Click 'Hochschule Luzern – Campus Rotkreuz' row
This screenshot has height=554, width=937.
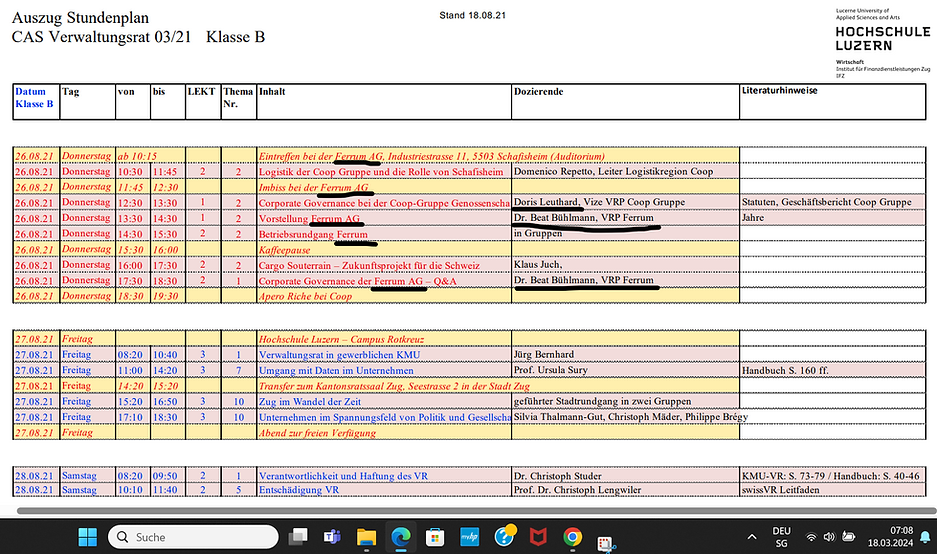[x=341, y=339]
